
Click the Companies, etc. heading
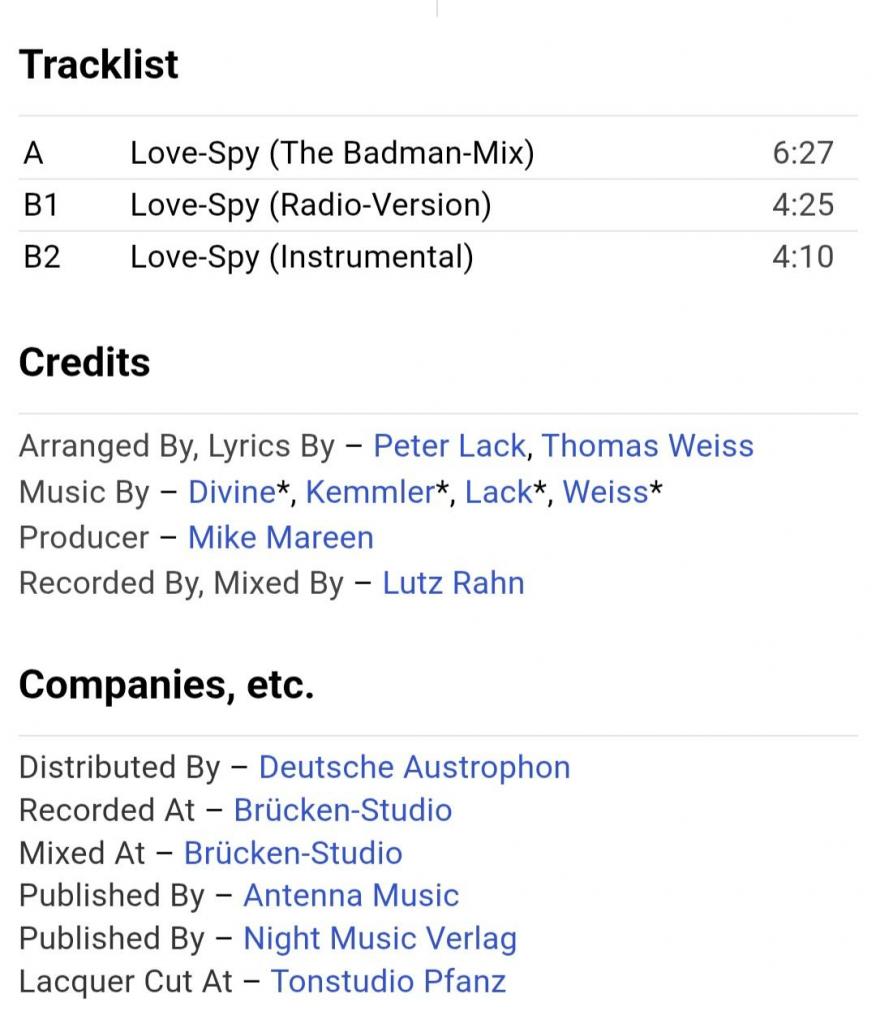166,685
